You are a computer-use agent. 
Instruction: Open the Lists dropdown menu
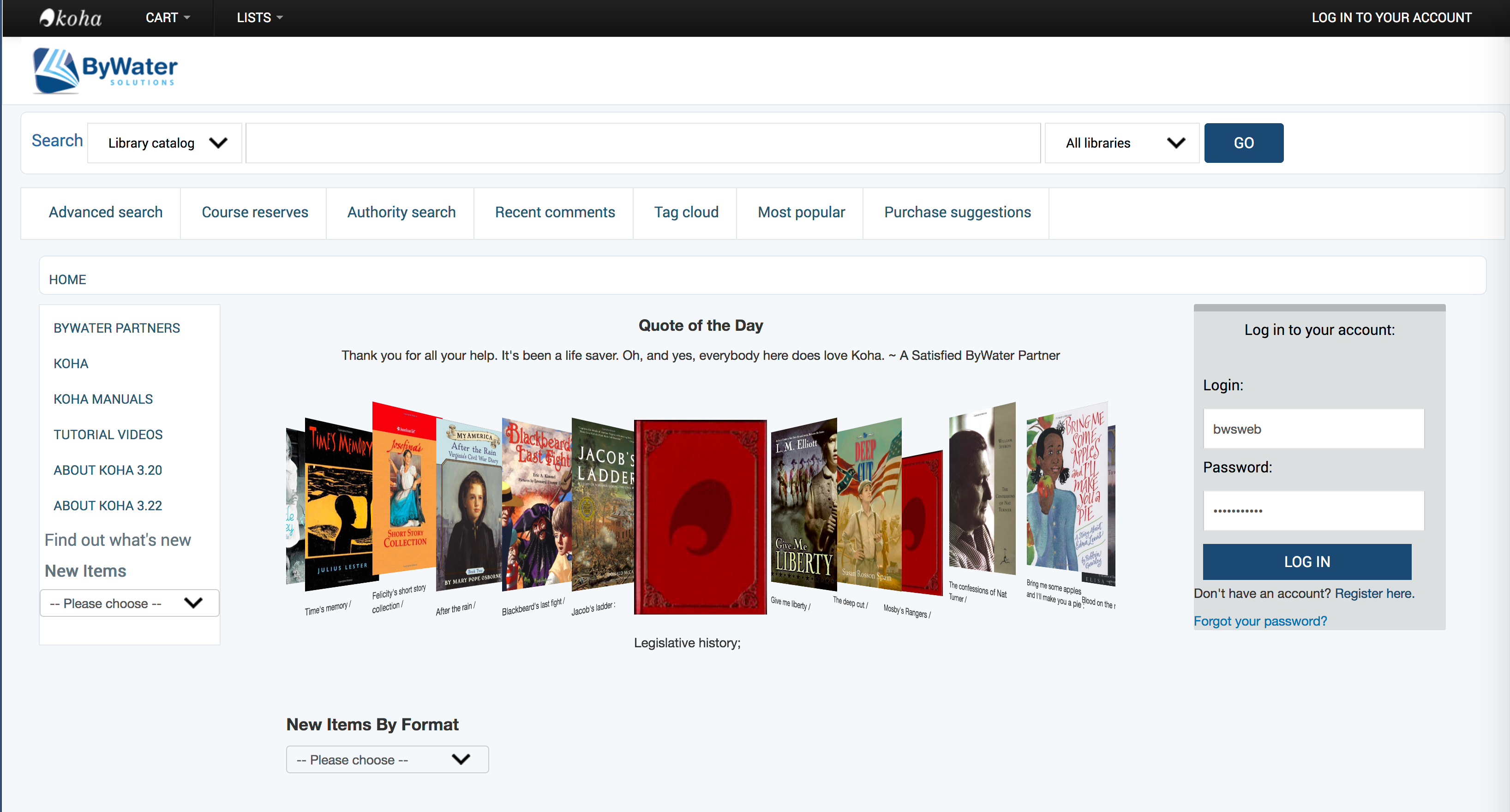260,18
